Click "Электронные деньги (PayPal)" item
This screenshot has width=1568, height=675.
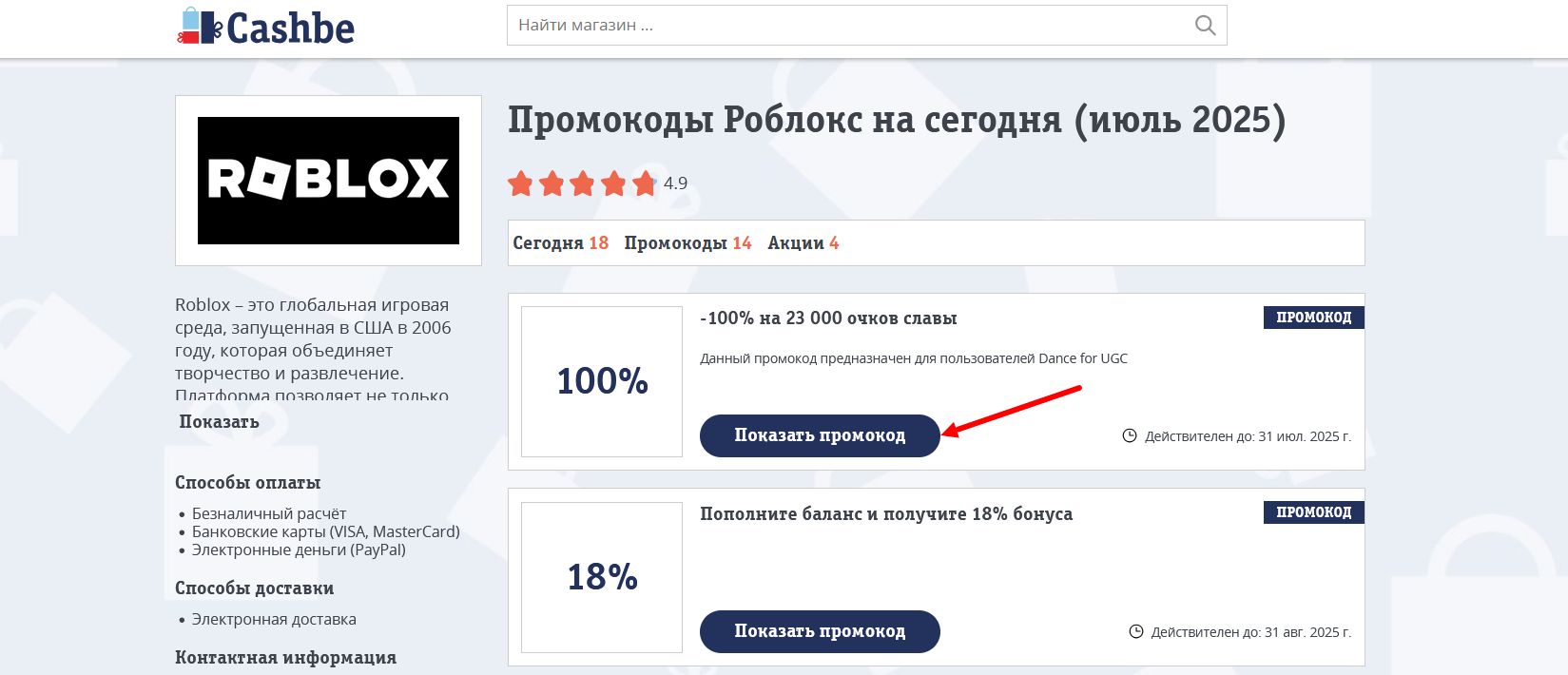pos(299,550)
